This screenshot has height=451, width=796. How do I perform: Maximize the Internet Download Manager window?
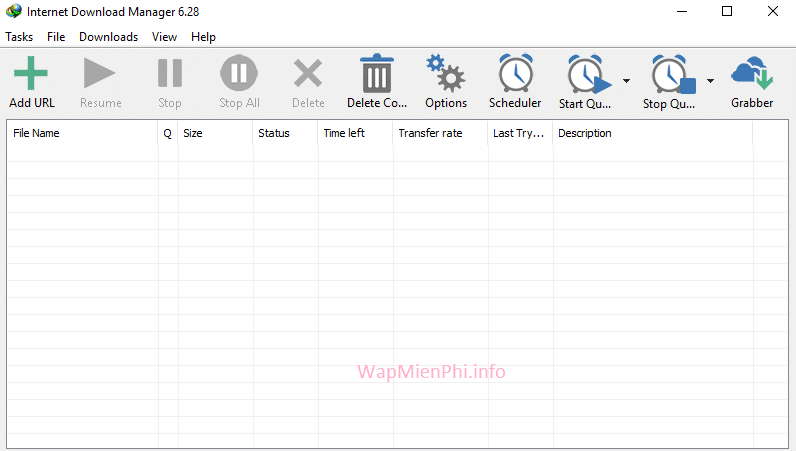click(x=727, y=11)
